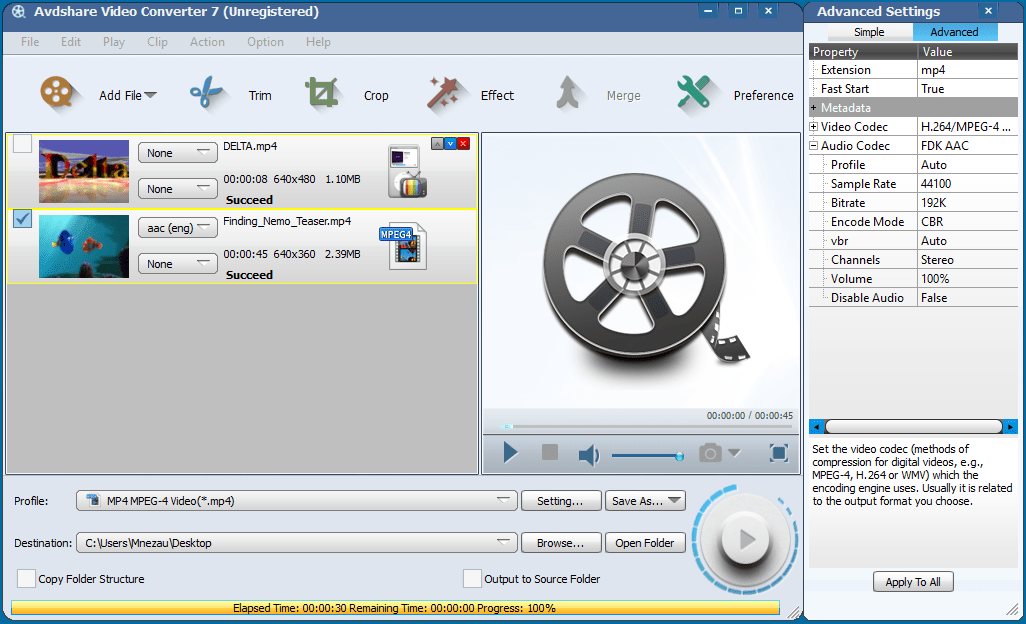
Task: Switch to the Simple settings tab
Action: [869, 31]
